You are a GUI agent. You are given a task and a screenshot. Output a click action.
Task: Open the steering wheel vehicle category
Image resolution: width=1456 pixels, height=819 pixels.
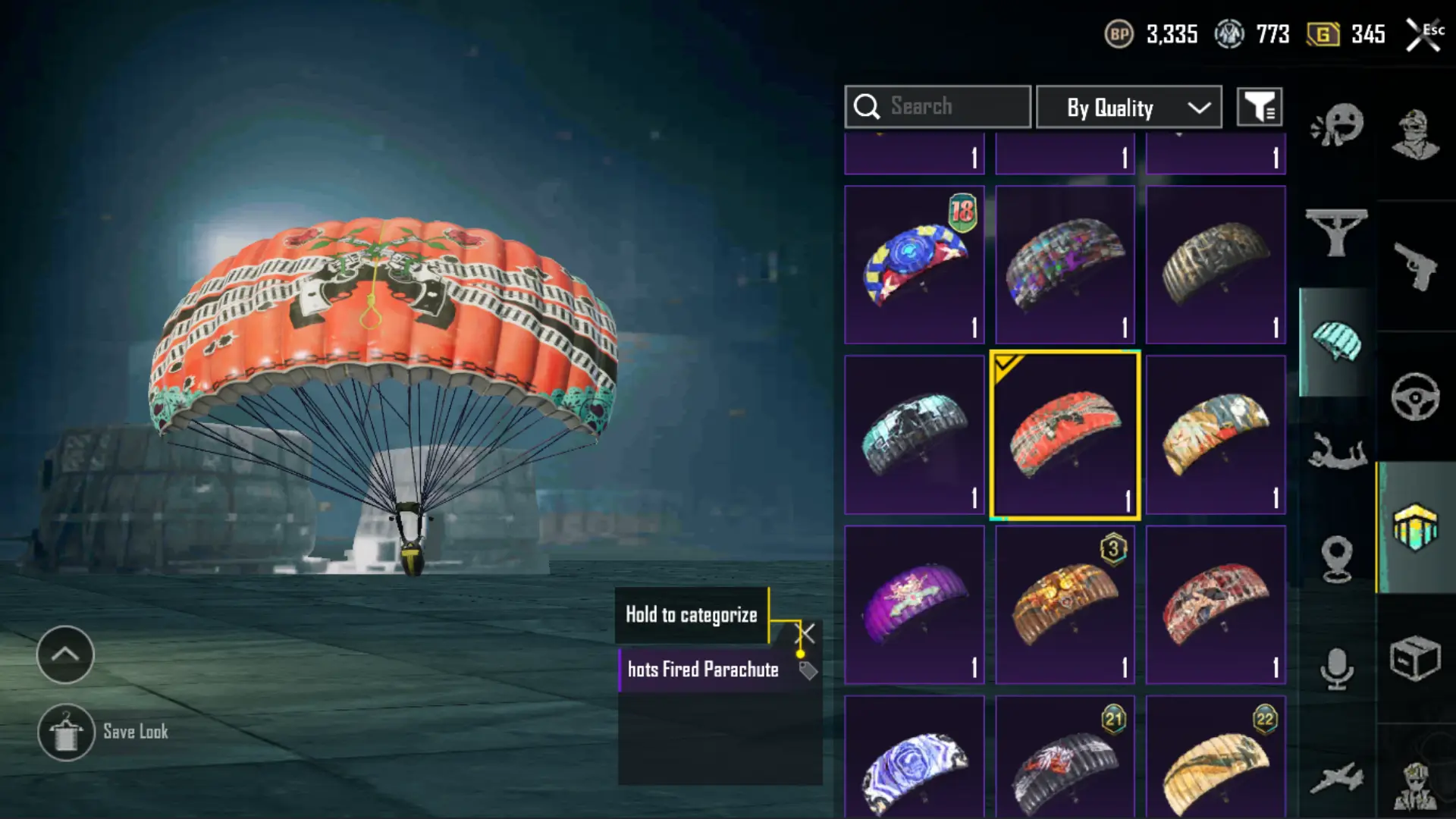coord(1415,397)
